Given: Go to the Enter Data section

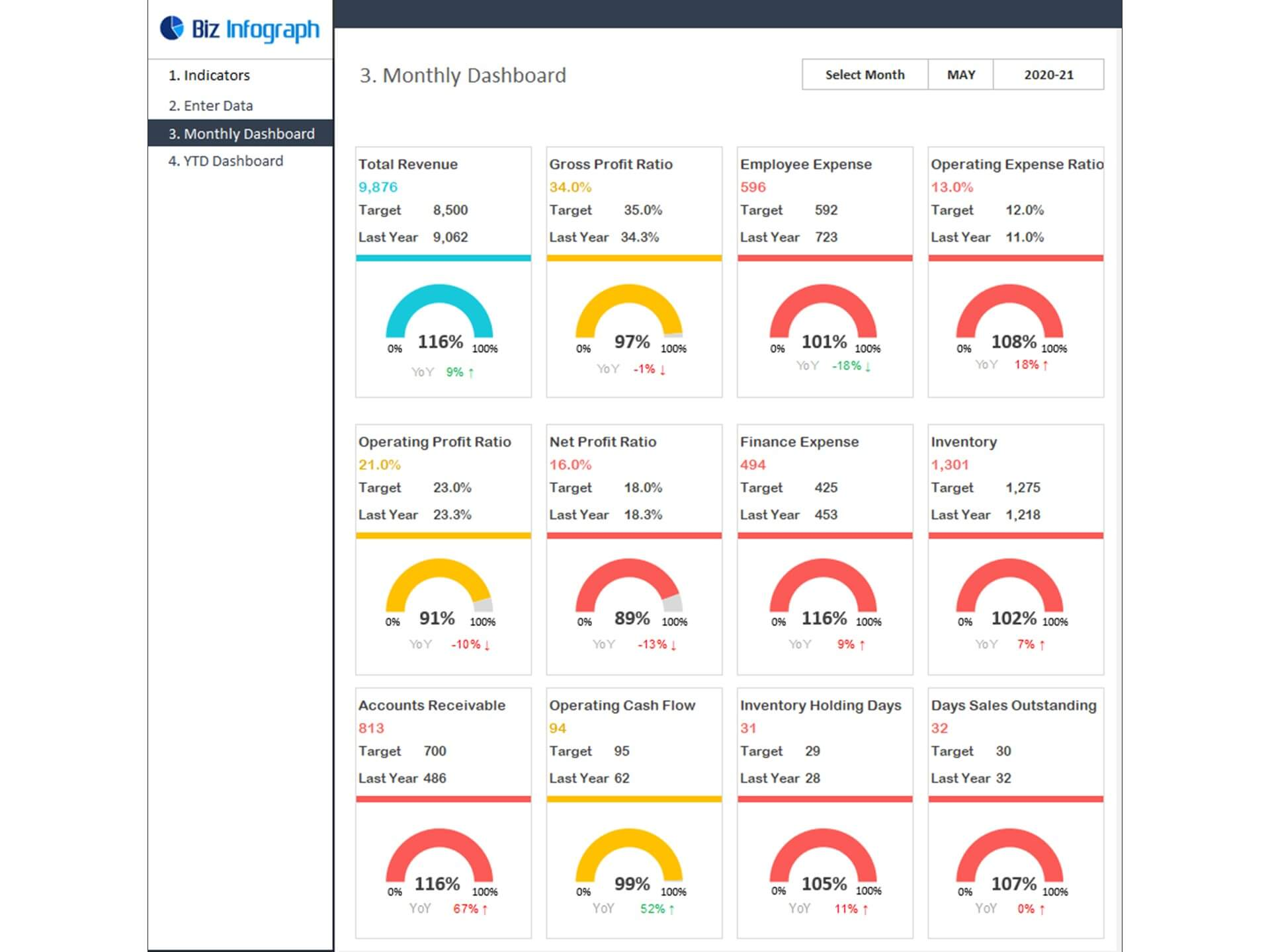Looking at the screenshot, I should coord(210,105).
